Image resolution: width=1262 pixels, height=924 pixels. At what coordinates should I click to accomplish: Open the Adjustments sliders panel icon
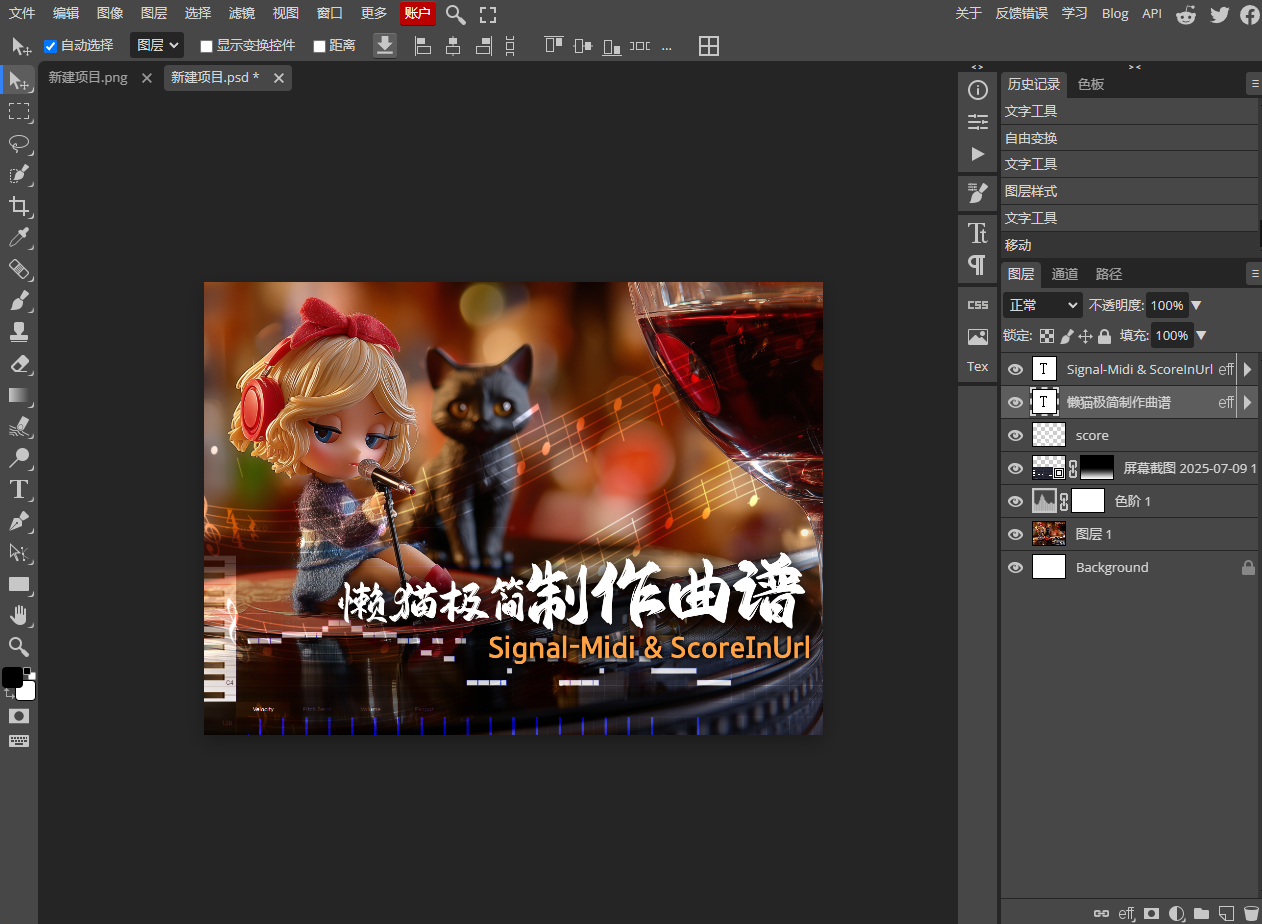tap(978, 122)
